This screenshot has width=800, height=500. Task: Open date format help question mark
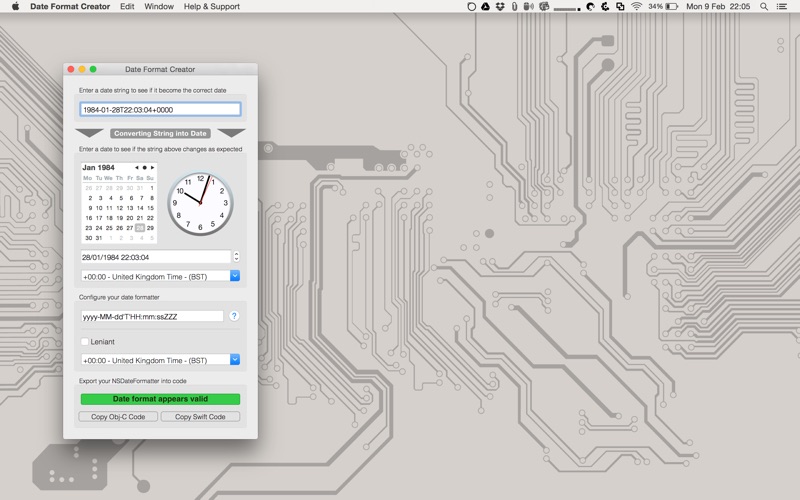pos(234,316)
